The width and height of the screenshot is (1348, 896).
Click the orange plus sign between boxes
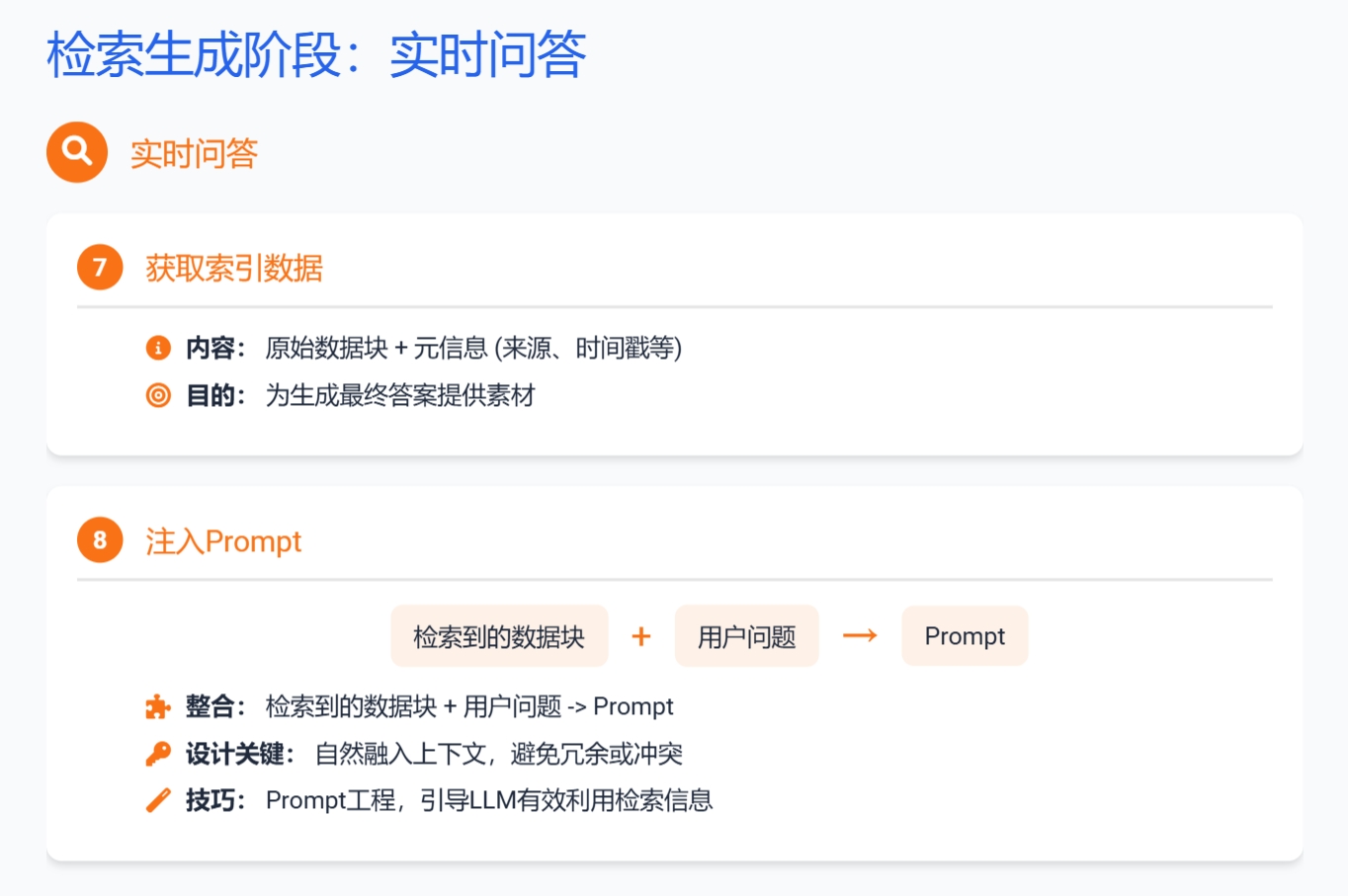pyautogui.click(x=641, y=636)
